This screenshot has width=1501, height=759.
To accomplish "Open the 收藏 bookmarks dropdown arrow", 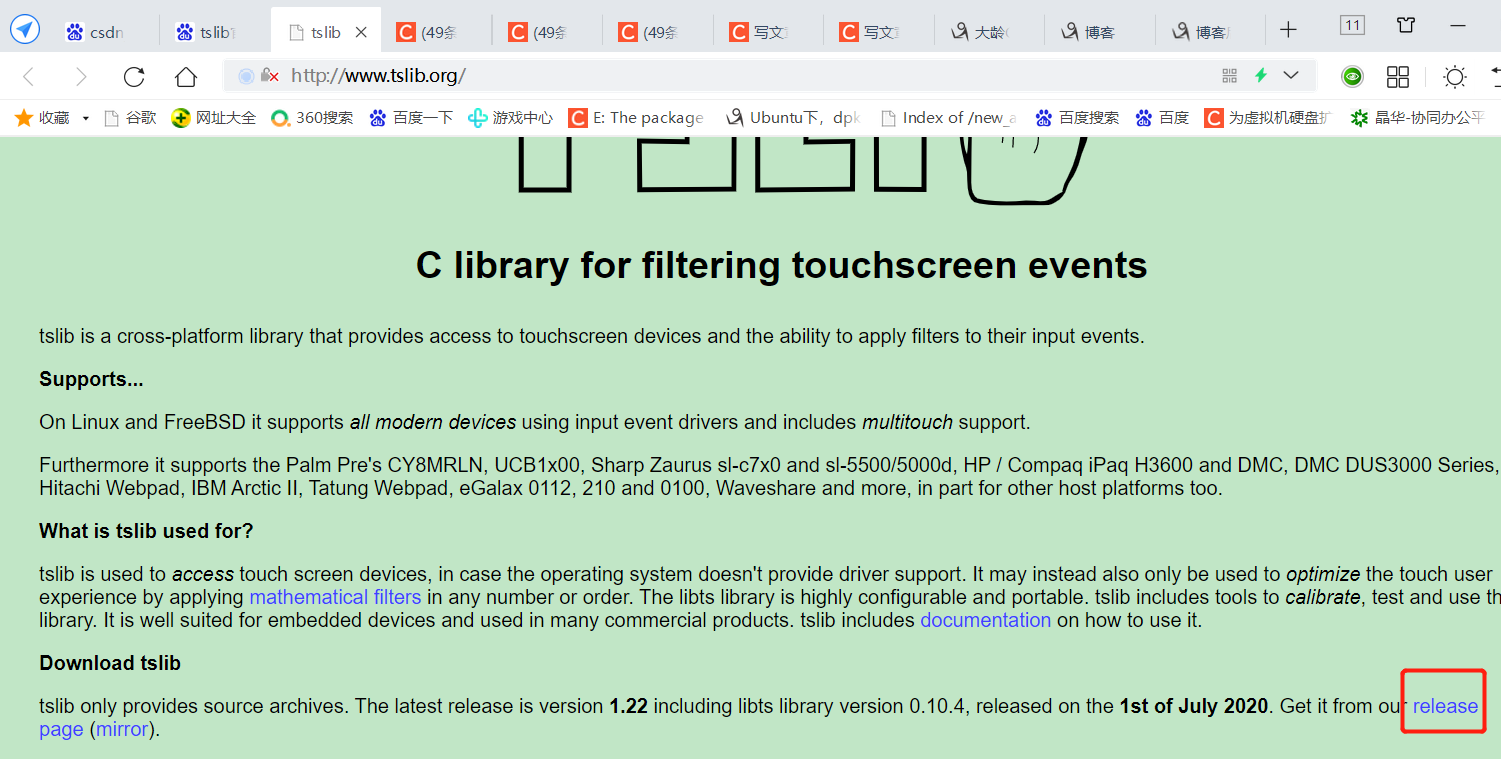I will pos(84,117).
